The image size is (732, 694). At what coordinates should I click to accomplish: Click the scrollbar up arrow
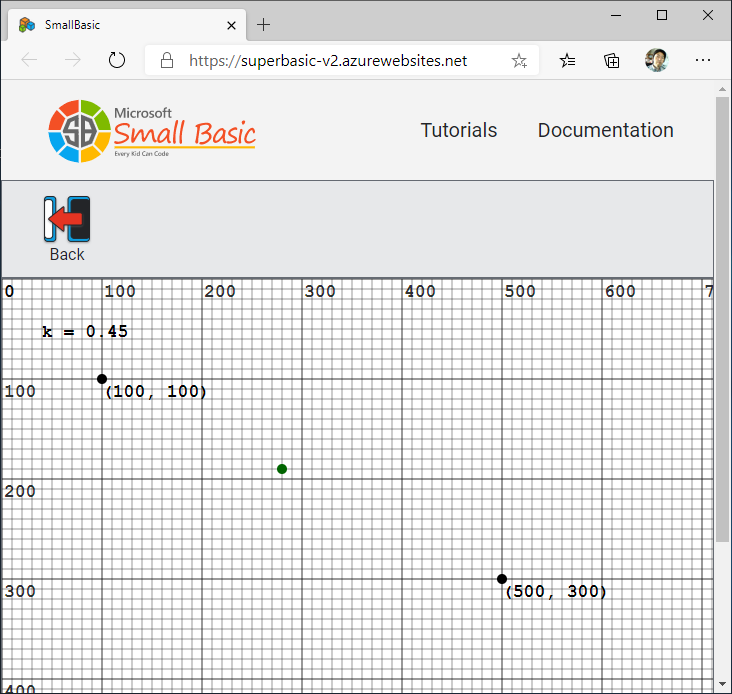(x=723, y=89)
